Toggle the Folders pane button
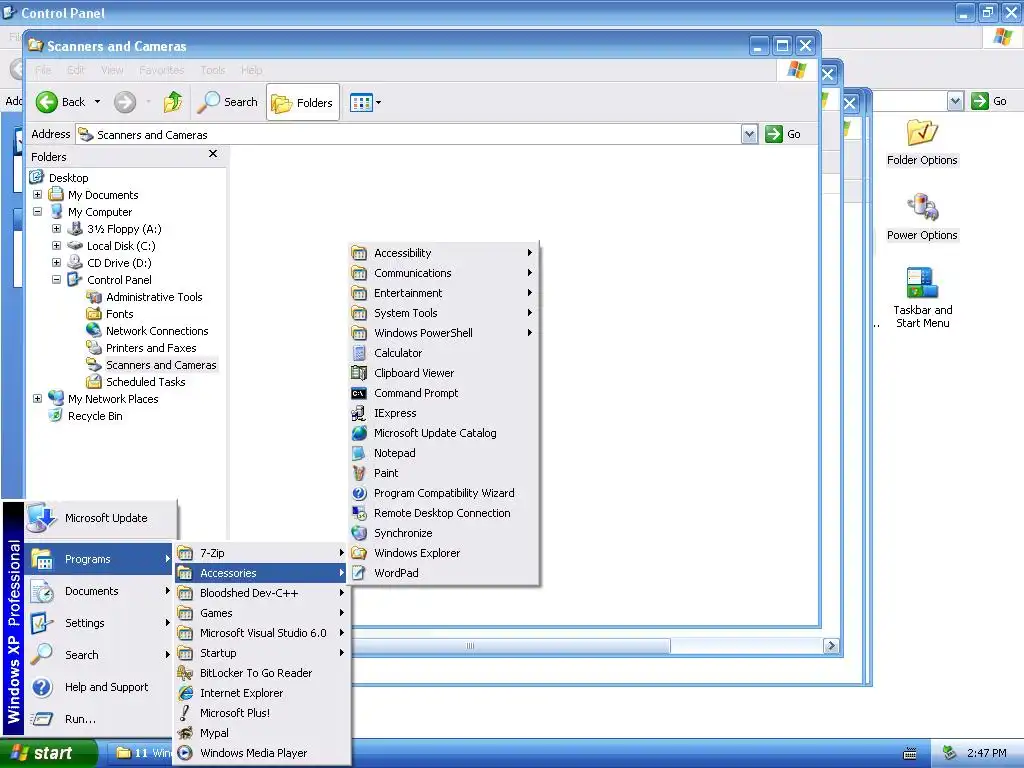This screenshot has width=1024, height=768. tap(302, 103)
